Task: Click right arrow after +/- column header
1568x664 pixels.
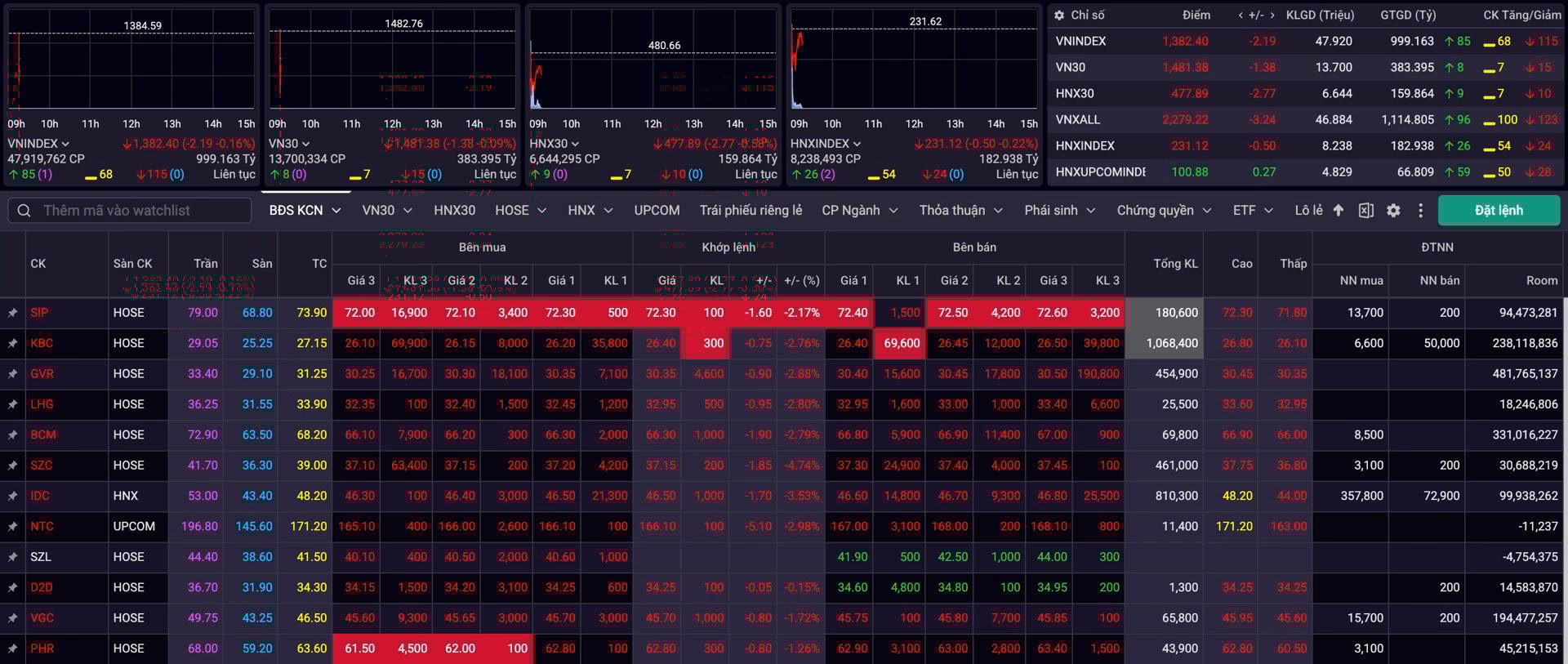Action: 1272,16
